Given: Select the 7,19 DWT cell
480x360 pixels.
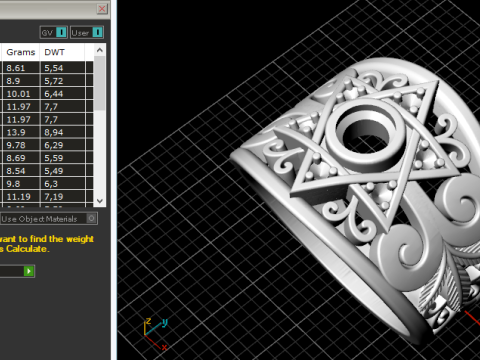Looking at the screenshot, I should click(x=63, y=197).
